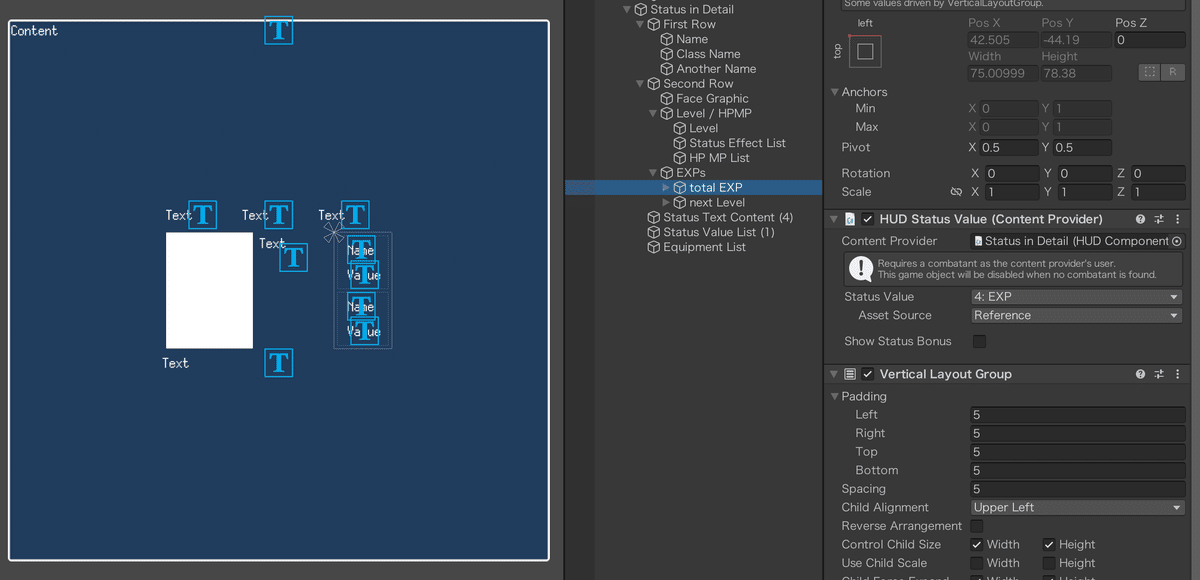Image resolution: width=1200 pixels, height=580 pixels.
Task: Click the Class Name object cube icon
Action: 667,54
